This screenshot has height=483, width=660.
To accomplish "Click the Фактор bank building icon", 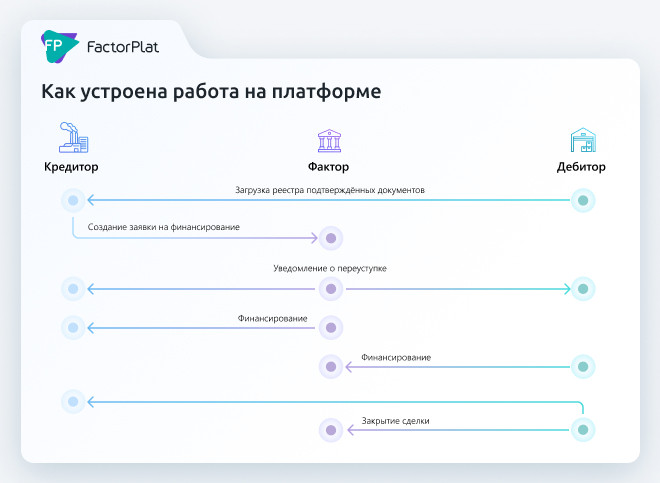I will coord(329,141).
